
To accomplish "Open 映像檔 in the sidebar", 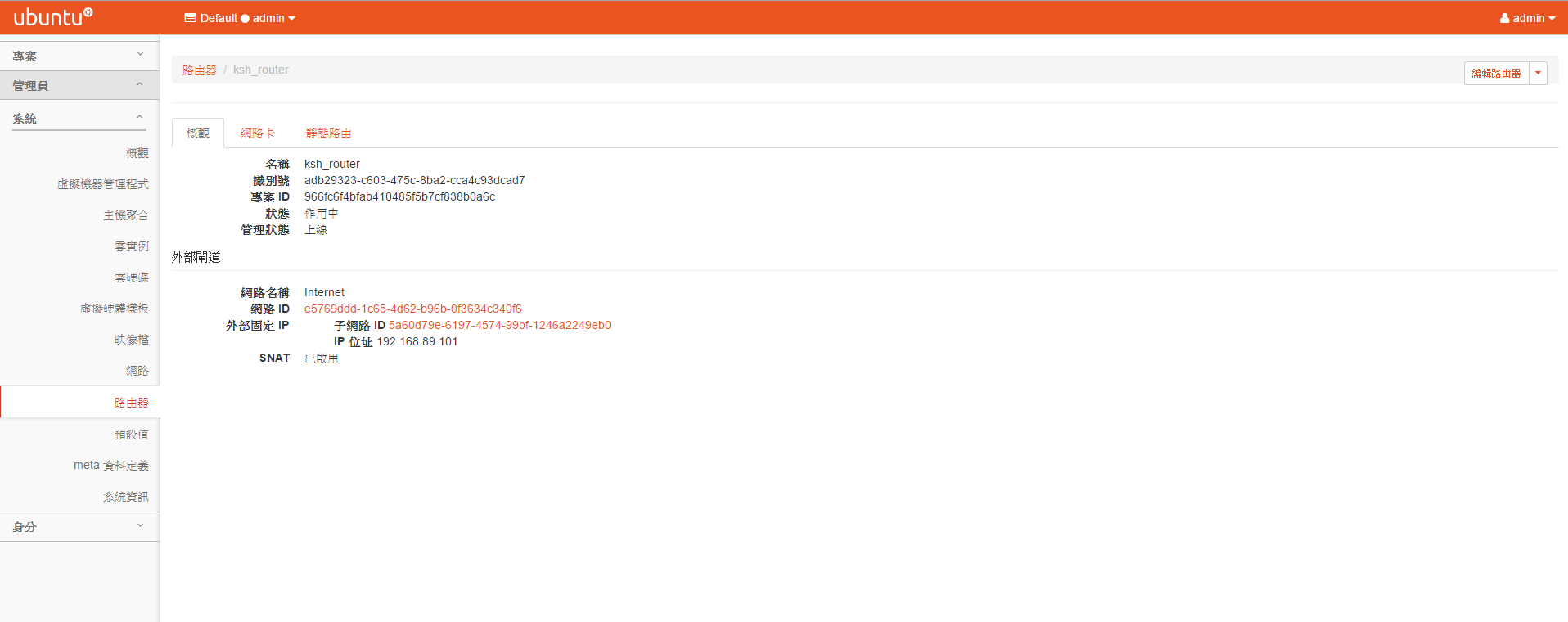I will pyautogui.click(x=132, y=340).
